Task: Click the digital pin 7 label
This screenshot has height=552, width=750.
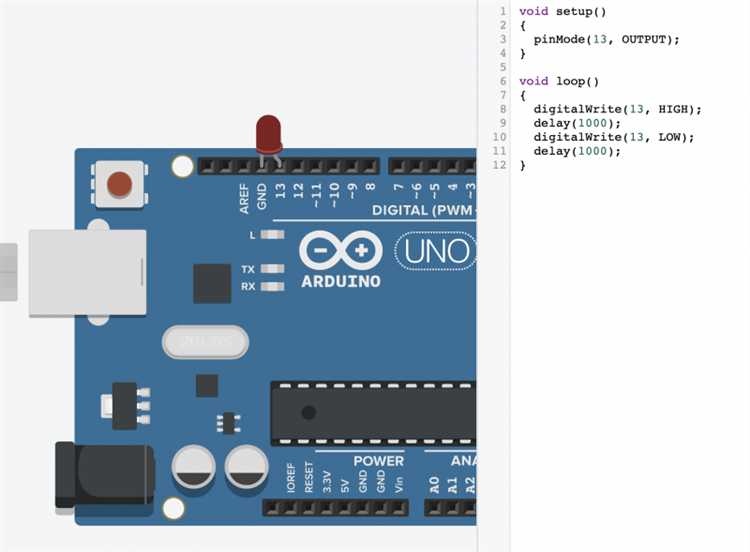Action: [x=398, y=187]
